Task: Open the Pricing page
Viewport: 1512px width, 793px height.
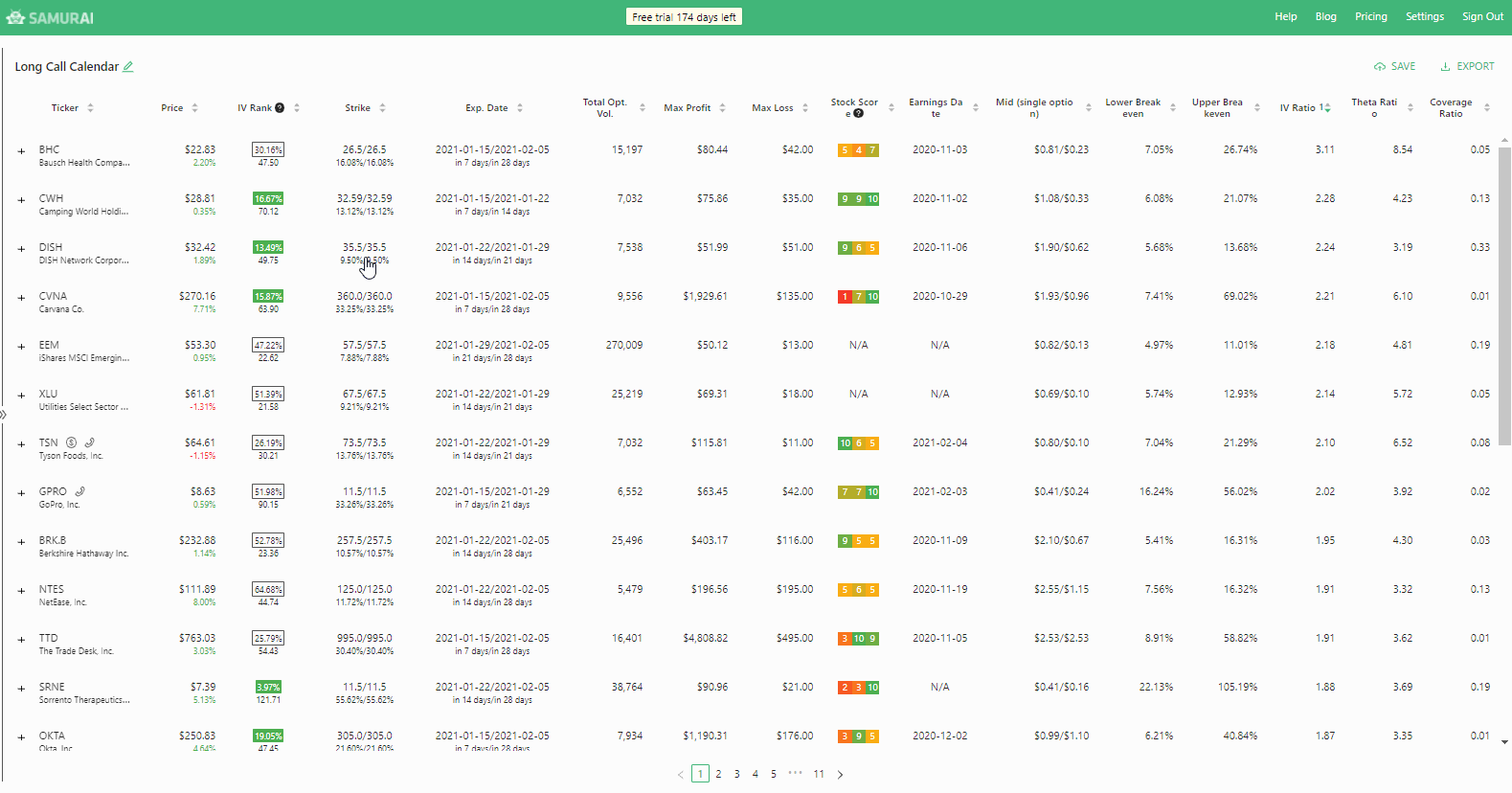Action: 1371,17
